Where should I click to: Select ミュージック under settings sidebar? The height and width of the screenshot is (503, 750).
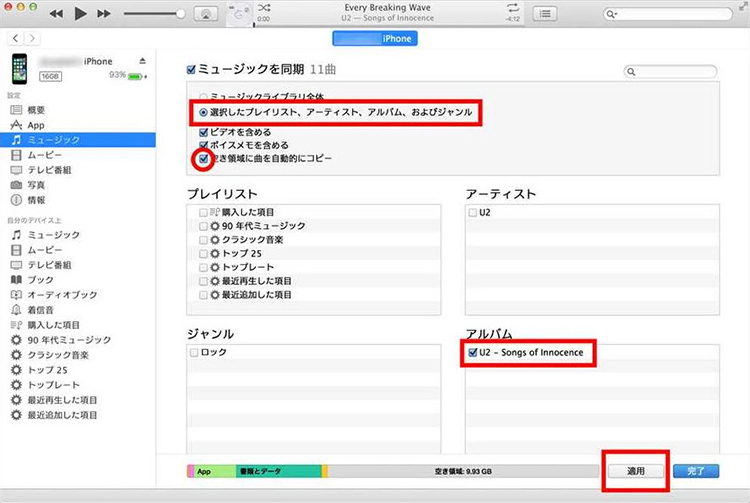(77, 140)
